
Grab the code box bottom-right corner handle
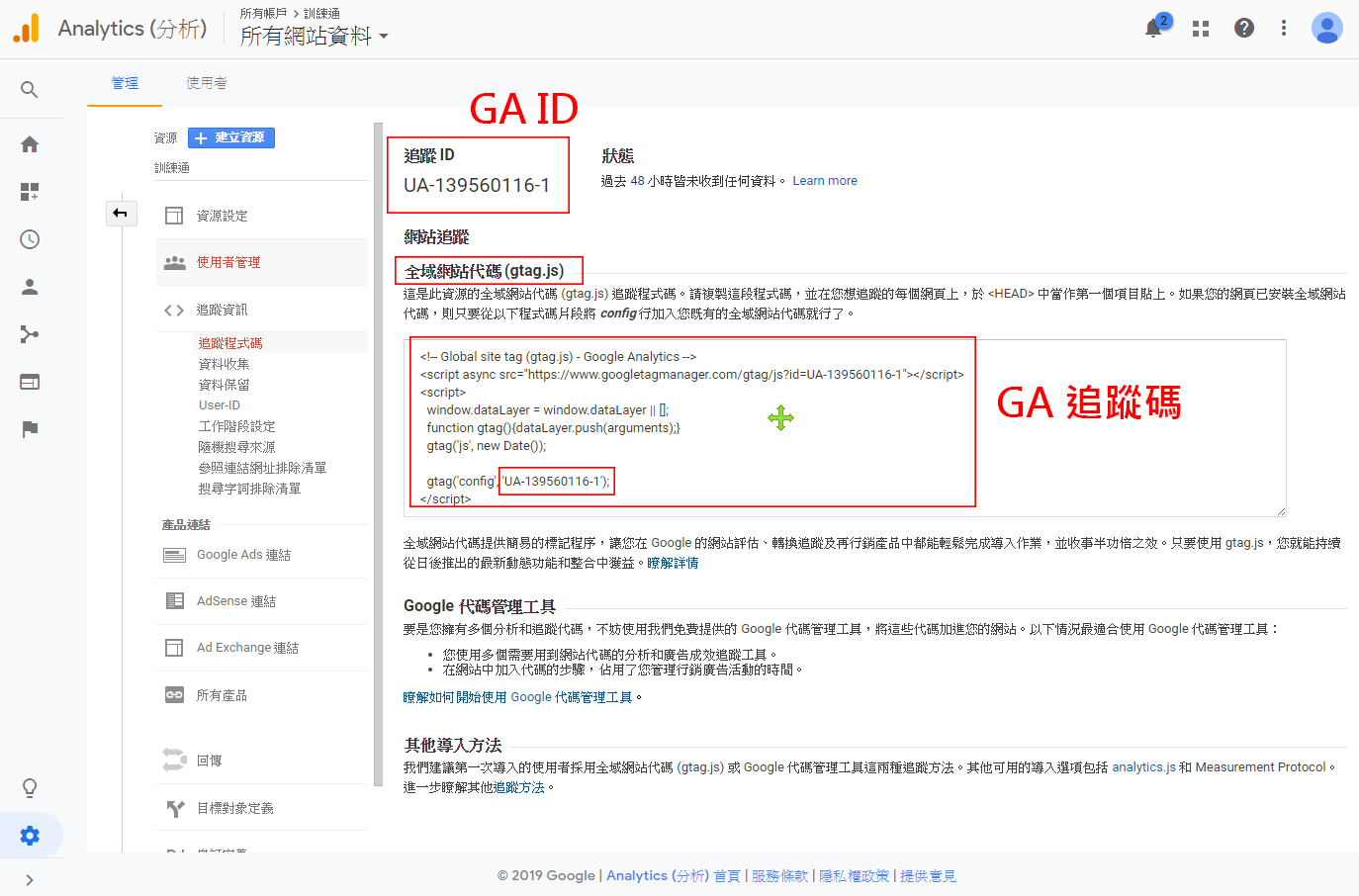pyautogui.click(x=1281, y=510)
